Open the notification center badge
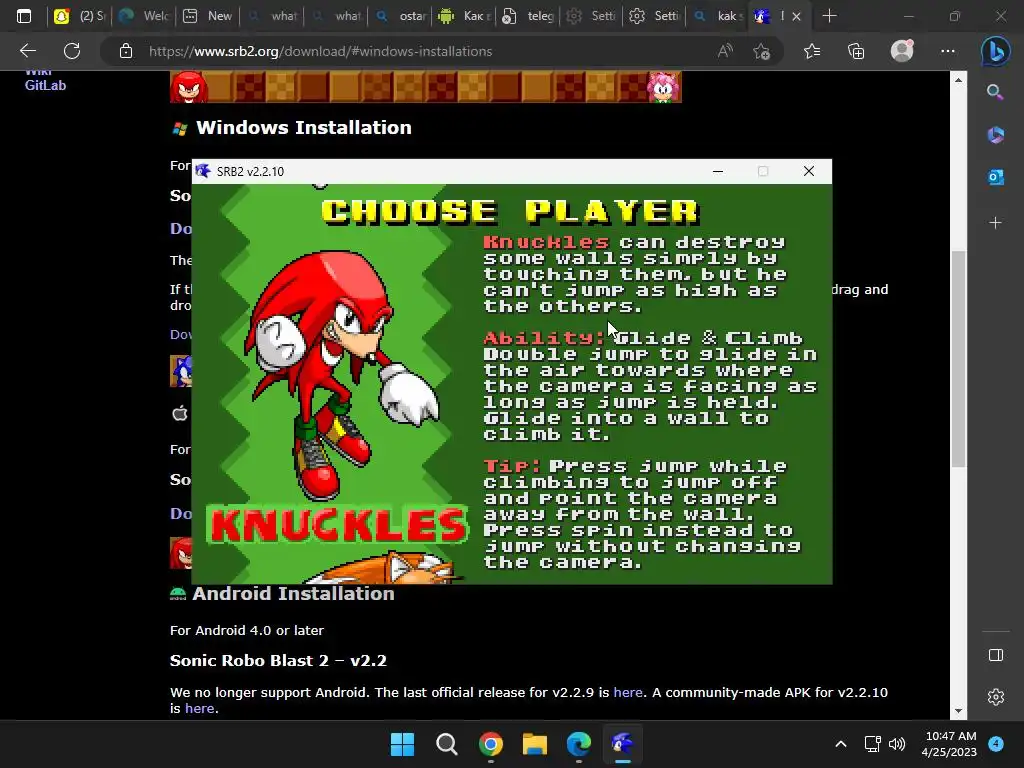The height and width of the screenshot is (768, 1024). [996, 744]
